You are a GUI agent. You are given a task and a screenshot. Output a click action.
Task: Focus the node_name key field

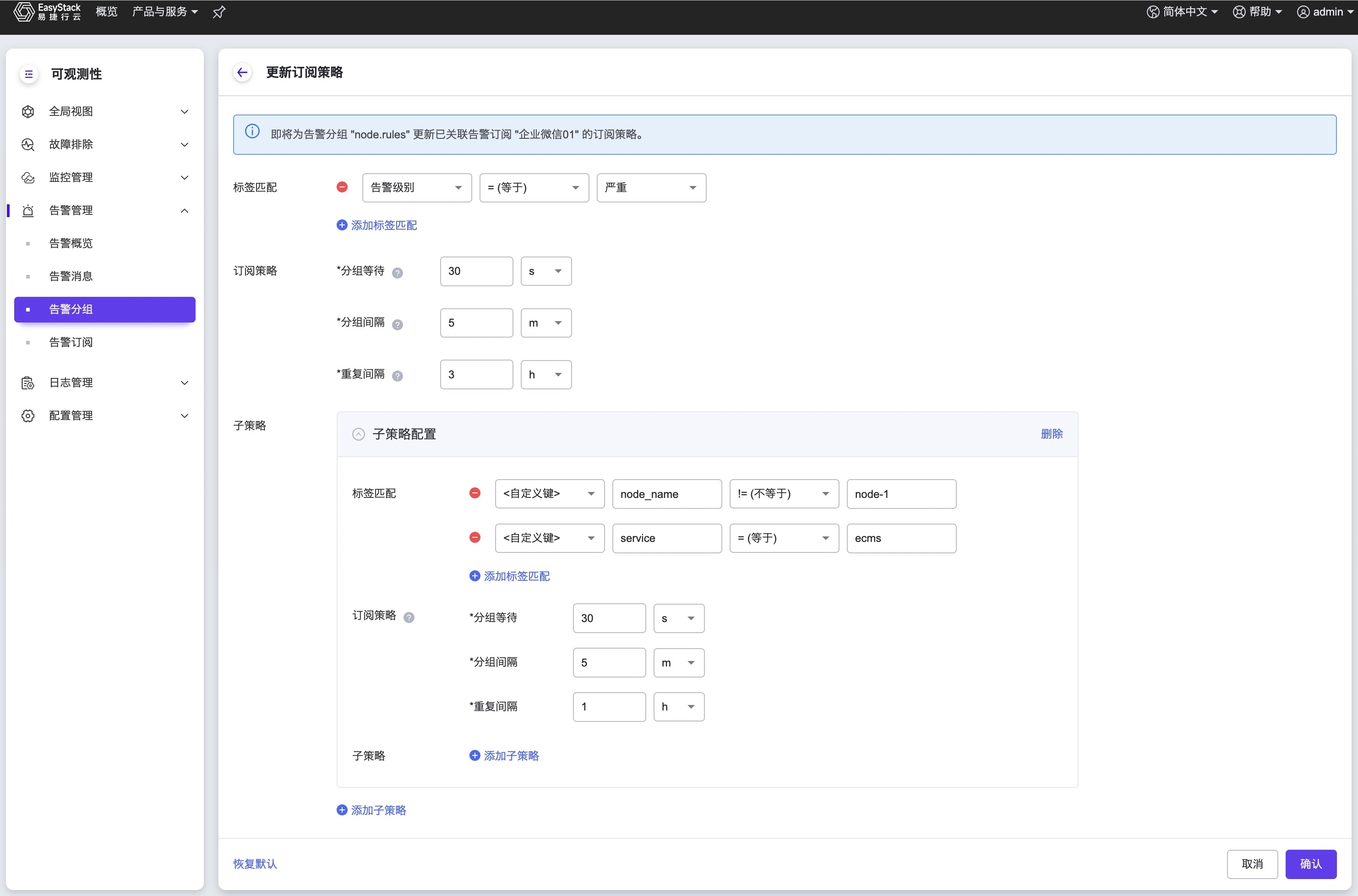coord(667,494)
